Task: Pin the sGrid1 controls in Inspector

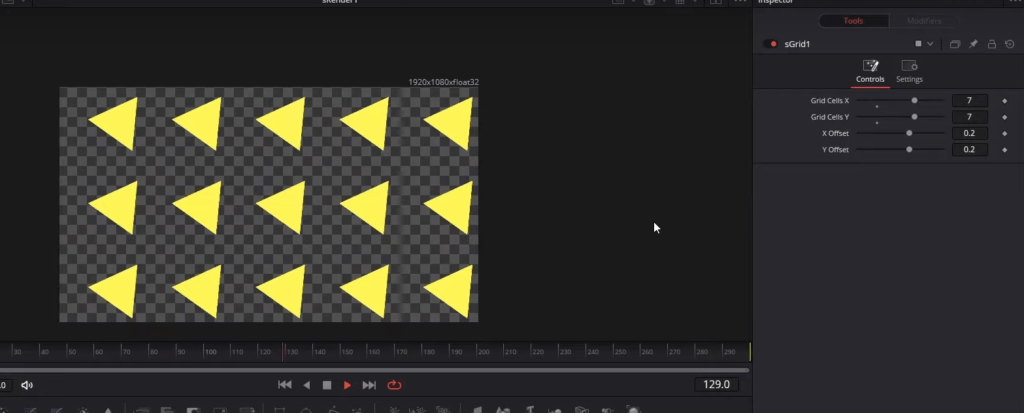Action: pos(973,44)
